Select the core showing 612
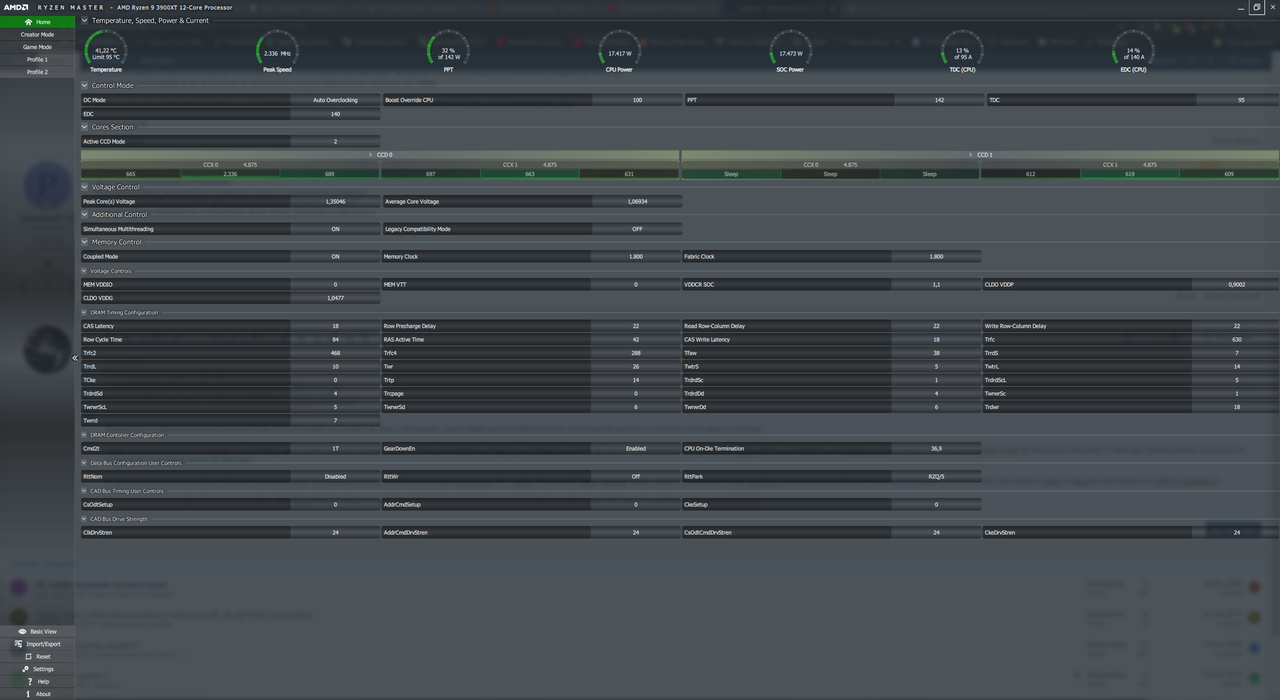 pyautogui.click(x=1030, y=174)
